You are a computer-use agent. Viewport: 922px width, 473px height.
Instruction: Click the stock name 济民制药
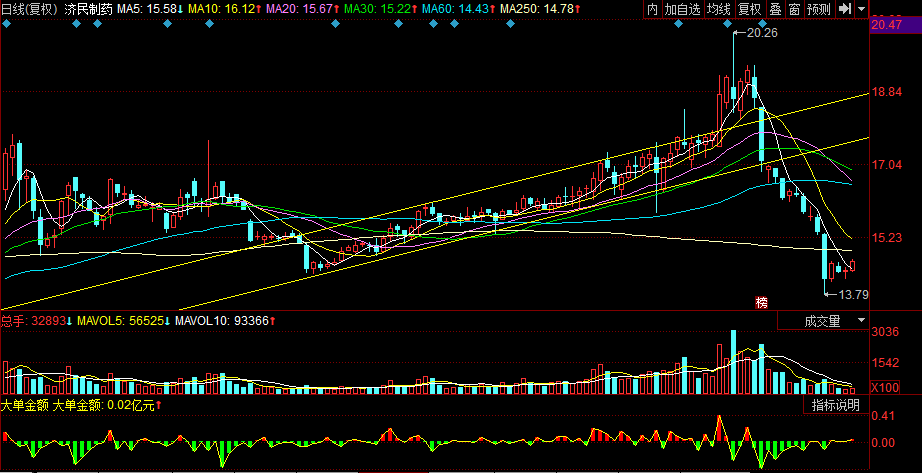(x=88, y=9)
